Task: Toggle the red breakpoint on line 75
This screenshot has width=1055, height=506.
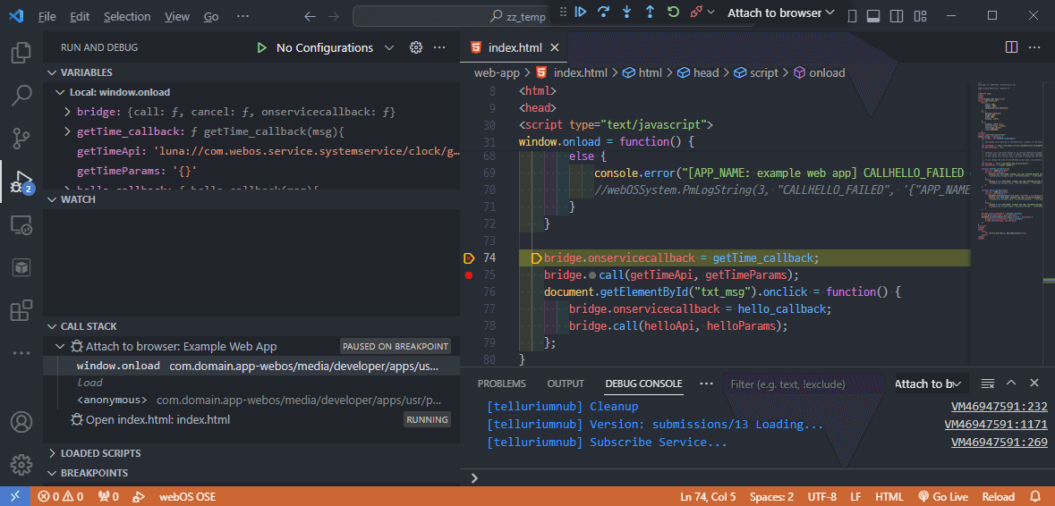Action: click(469, 275)
